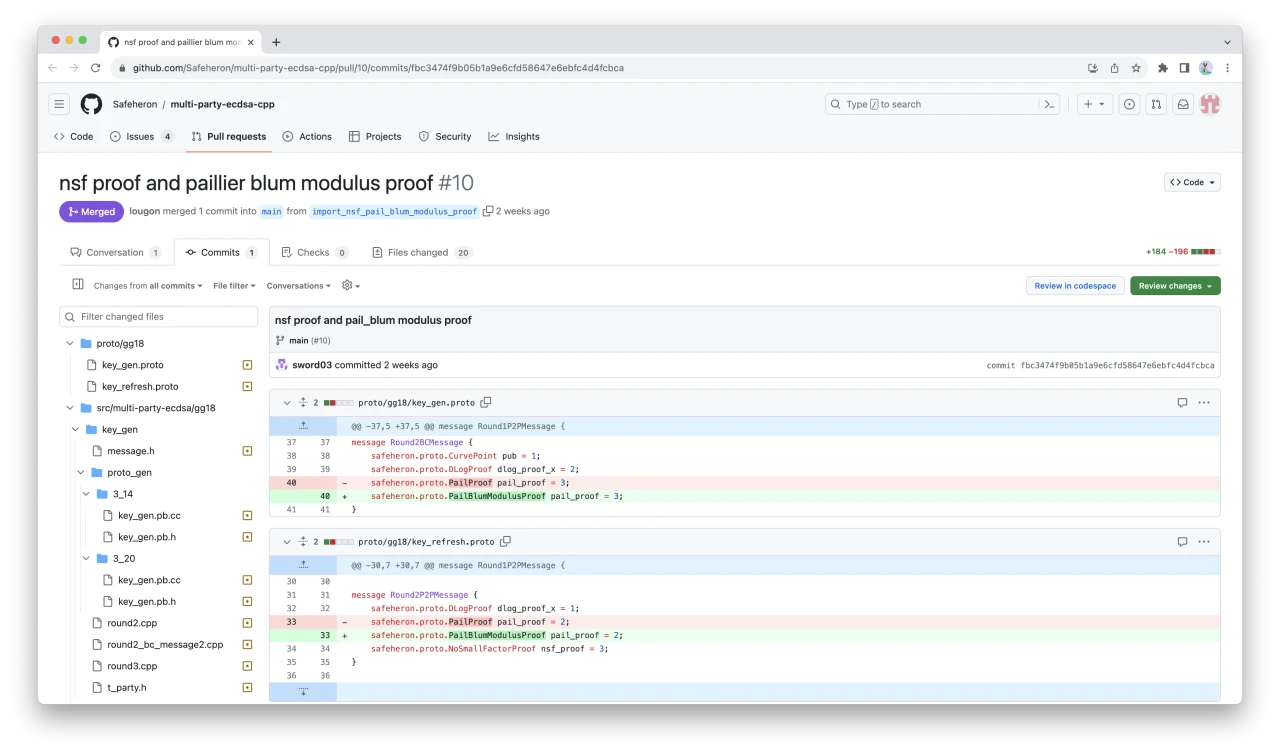Image resolution: width=1280 pixels, height=754 pixels.
Task: Click Review in codespace button
Action: tap(1075, 286)
